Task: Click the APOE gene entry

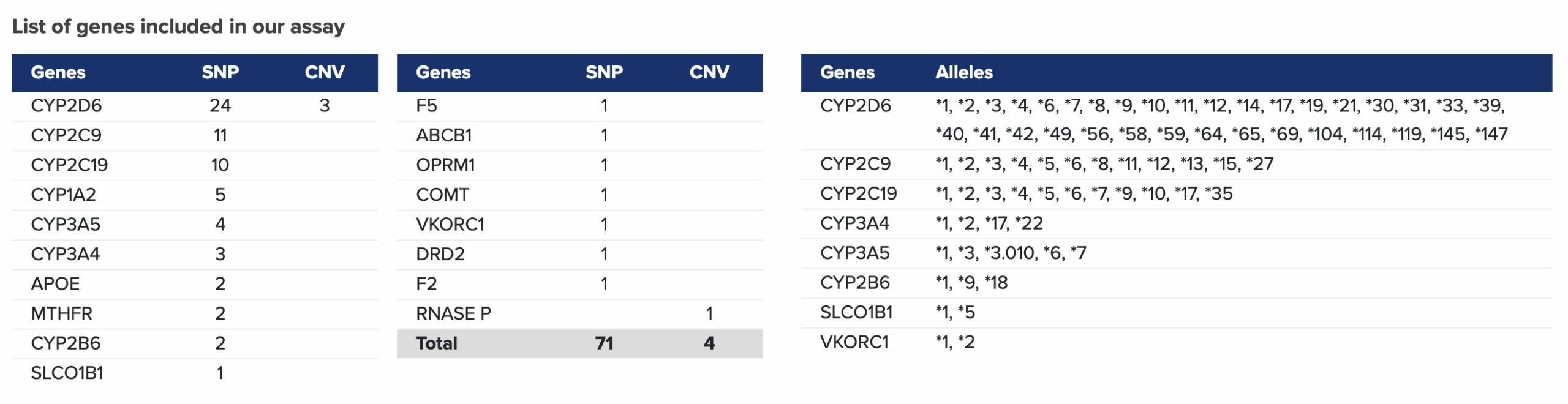Action: [x=55, y=284]
